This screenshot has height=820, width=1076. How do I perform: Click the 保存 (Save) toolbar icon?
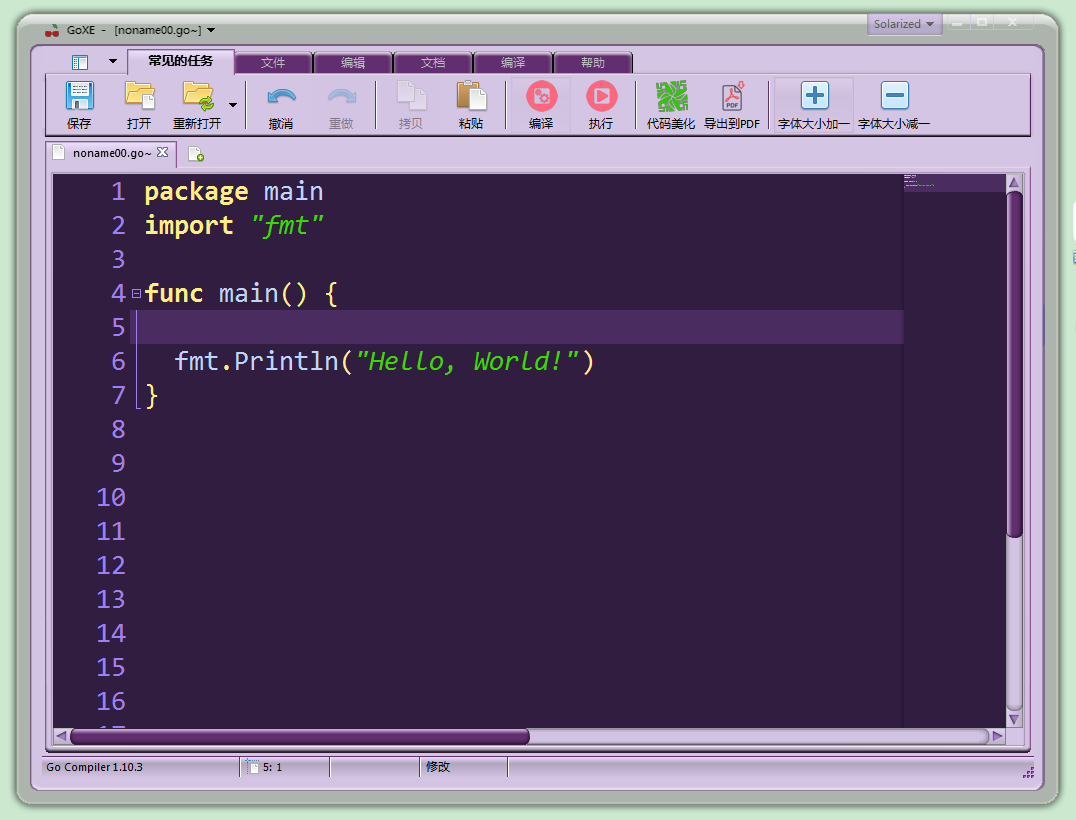(79, 97)
